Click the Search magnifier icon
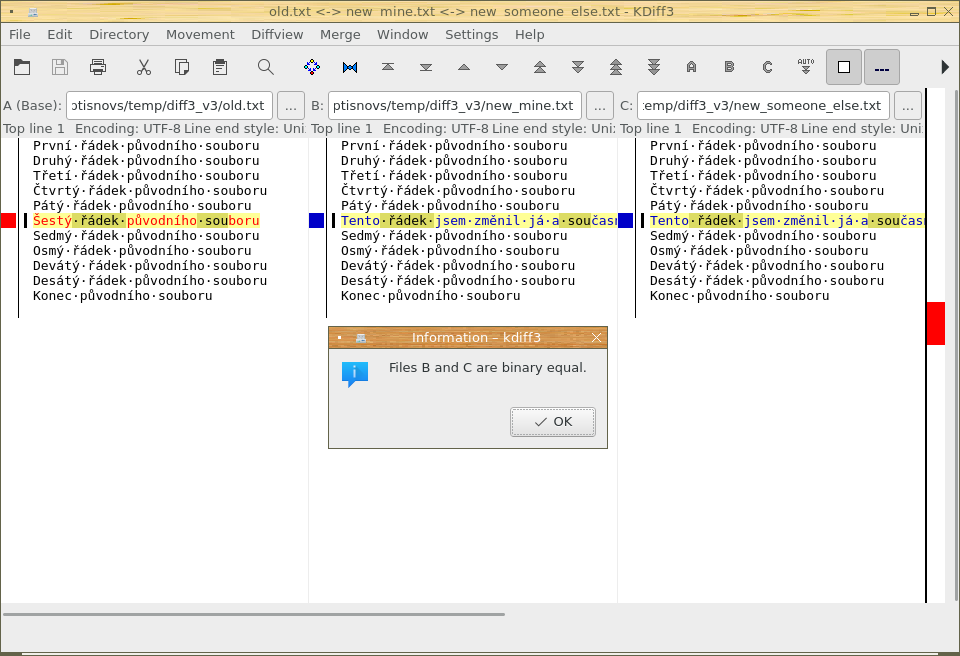Screen dimensions: 960x656 pos(265,67)
